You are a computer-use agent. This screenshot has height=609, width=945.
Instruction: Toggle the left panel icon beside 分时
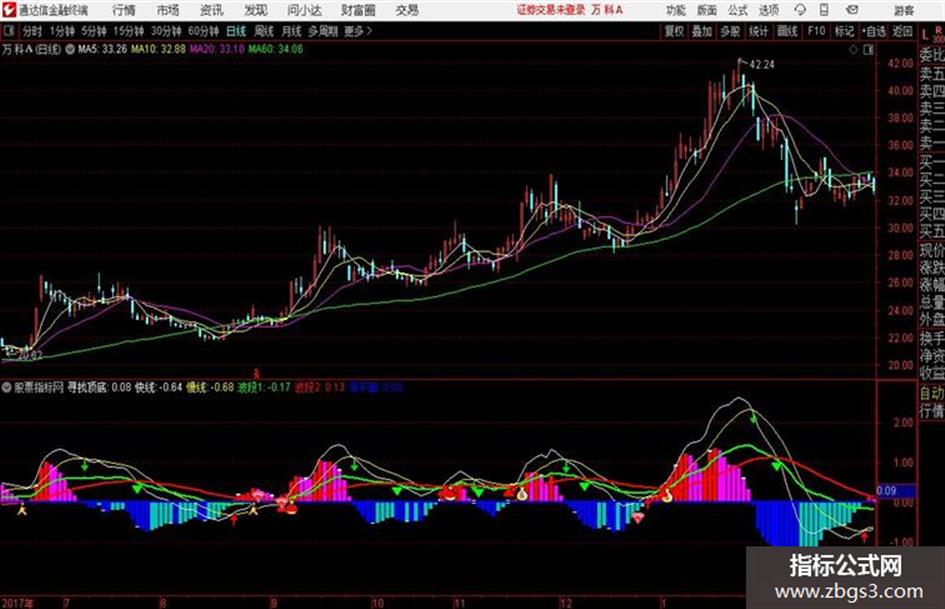click(8, 31)
